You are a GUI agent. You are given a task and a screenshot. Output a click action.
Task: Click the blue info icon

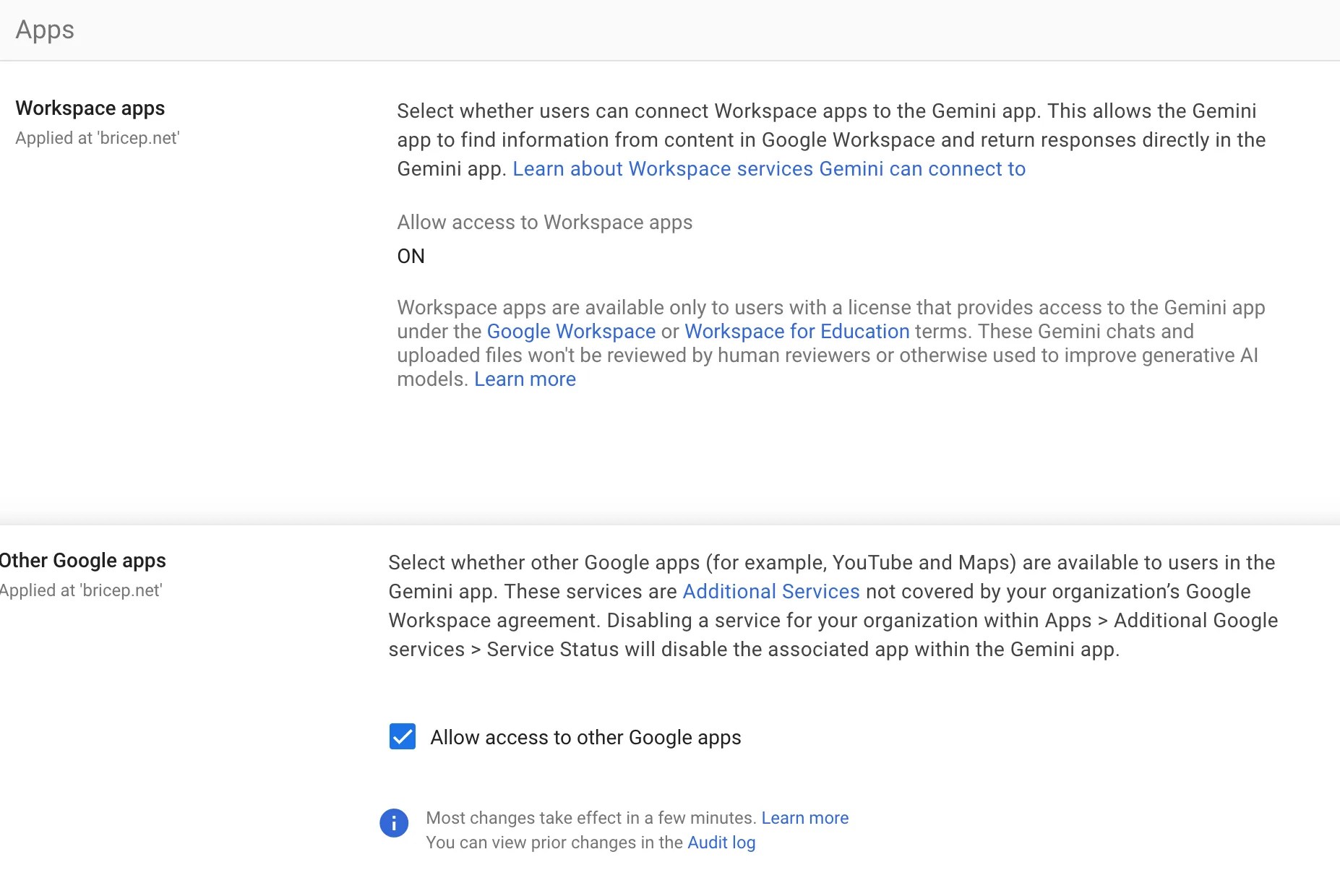tap(394, 822)
